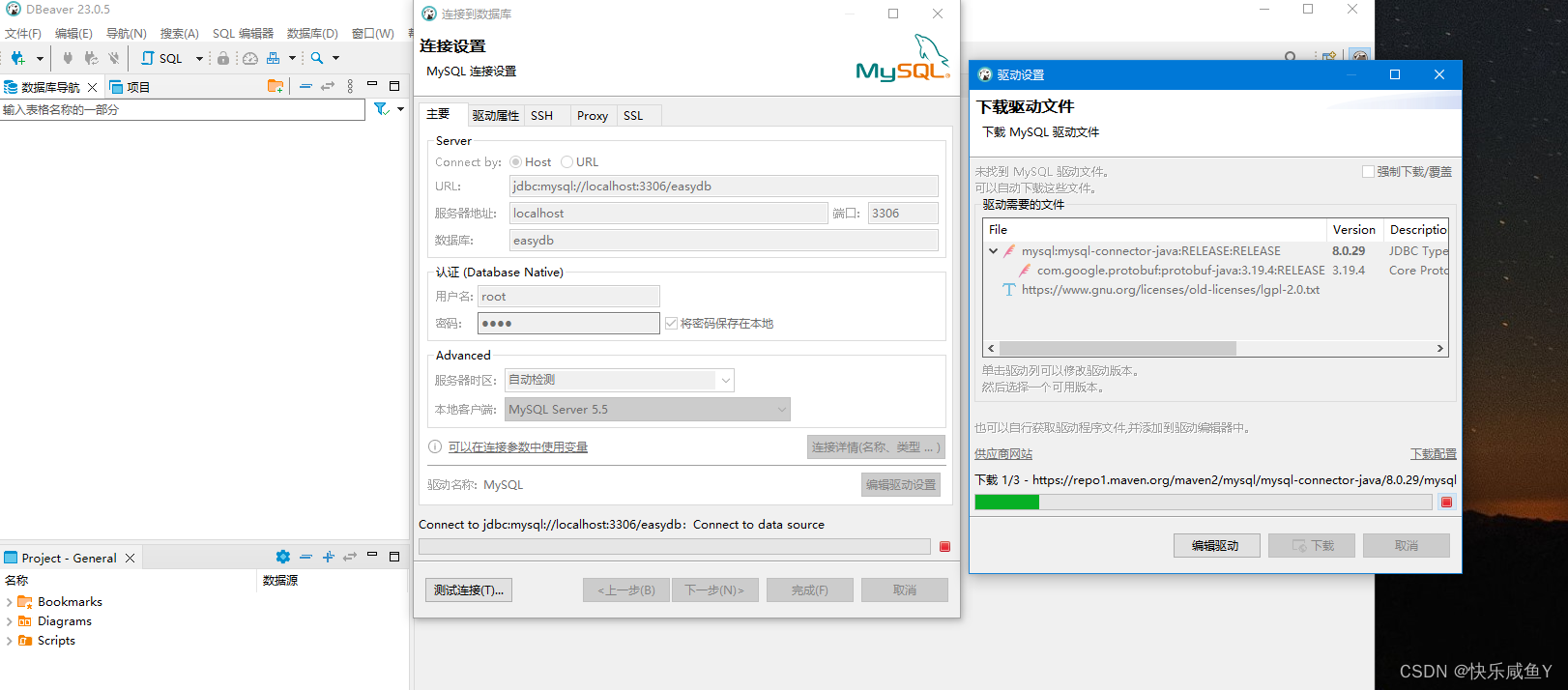Stop the connection progress with red square
The height and width of the screenshot is (690, 1568).
click(945, 547)
